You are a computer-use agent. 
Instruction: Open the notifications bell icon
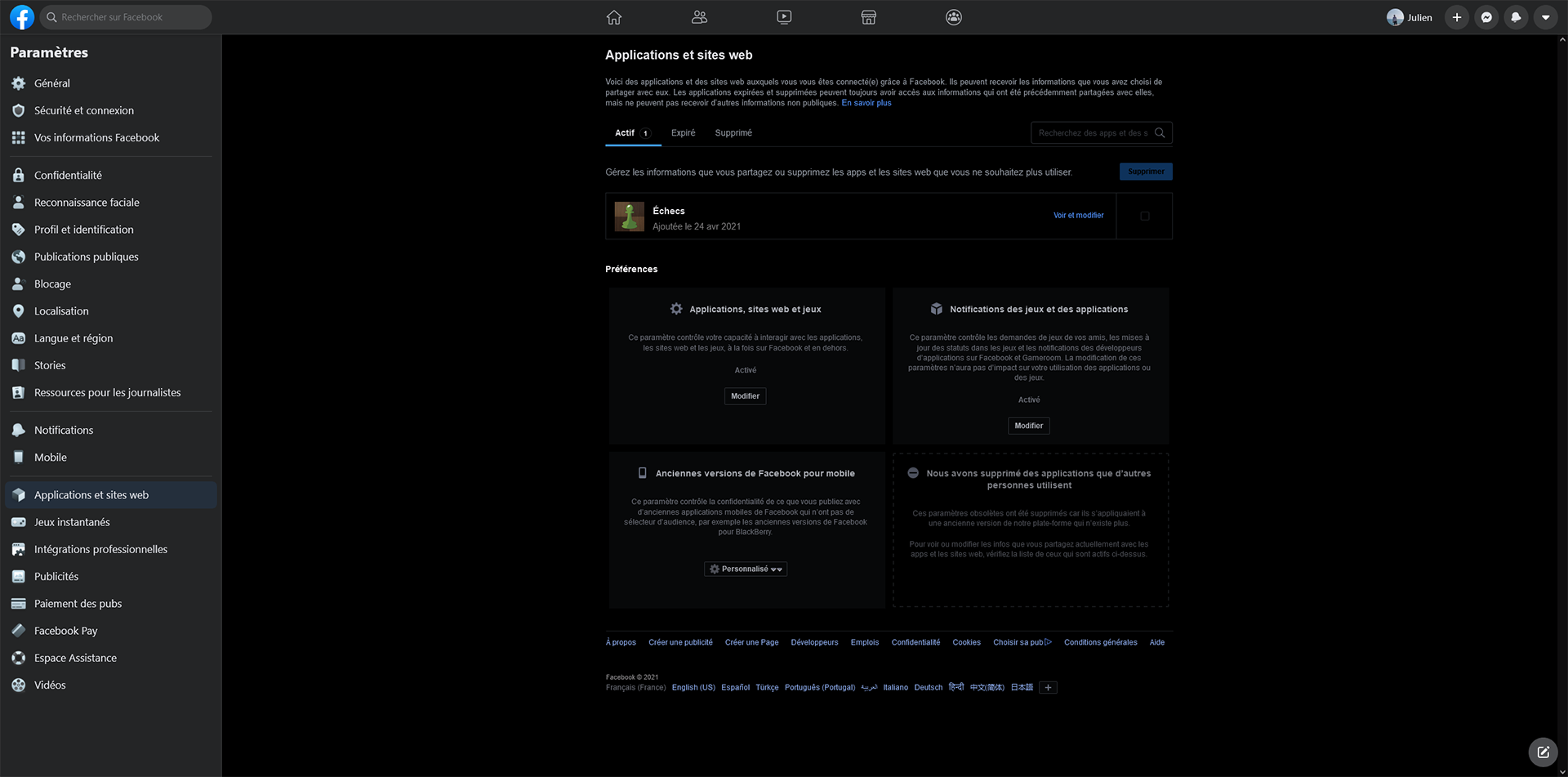click(x=1516, y=17)
